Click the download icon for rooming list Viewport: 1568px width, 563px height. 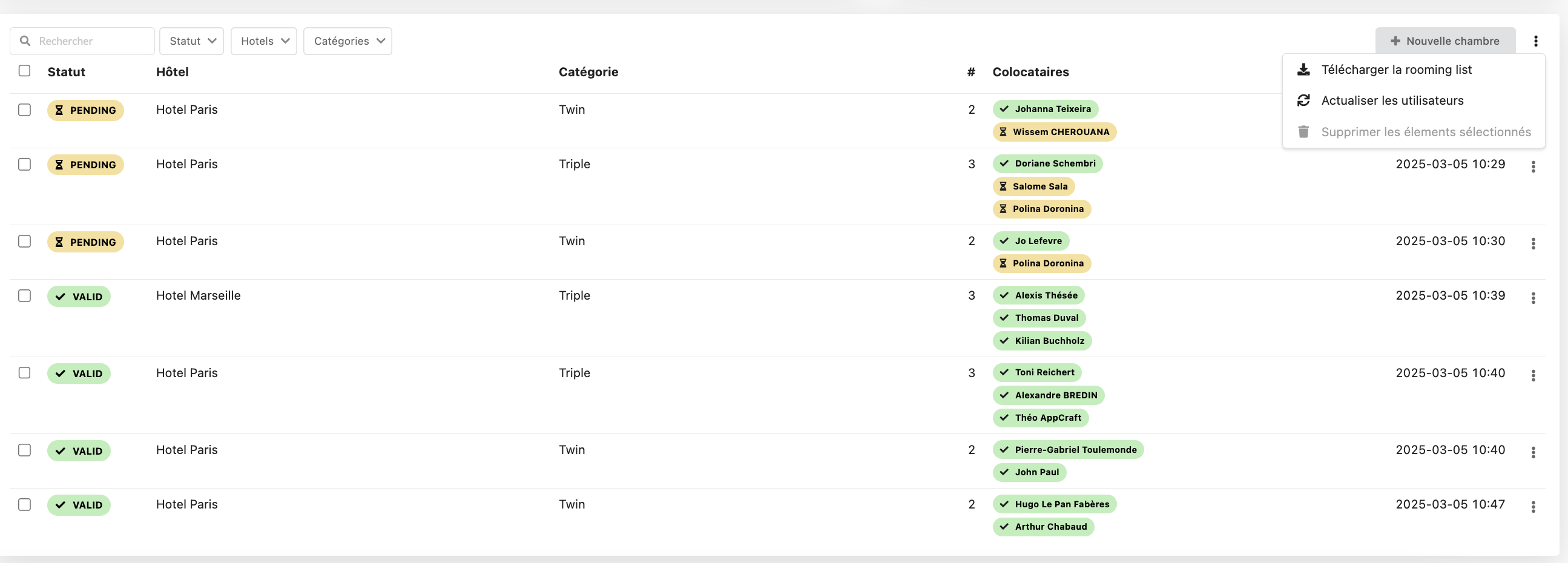coord(1303,70)
